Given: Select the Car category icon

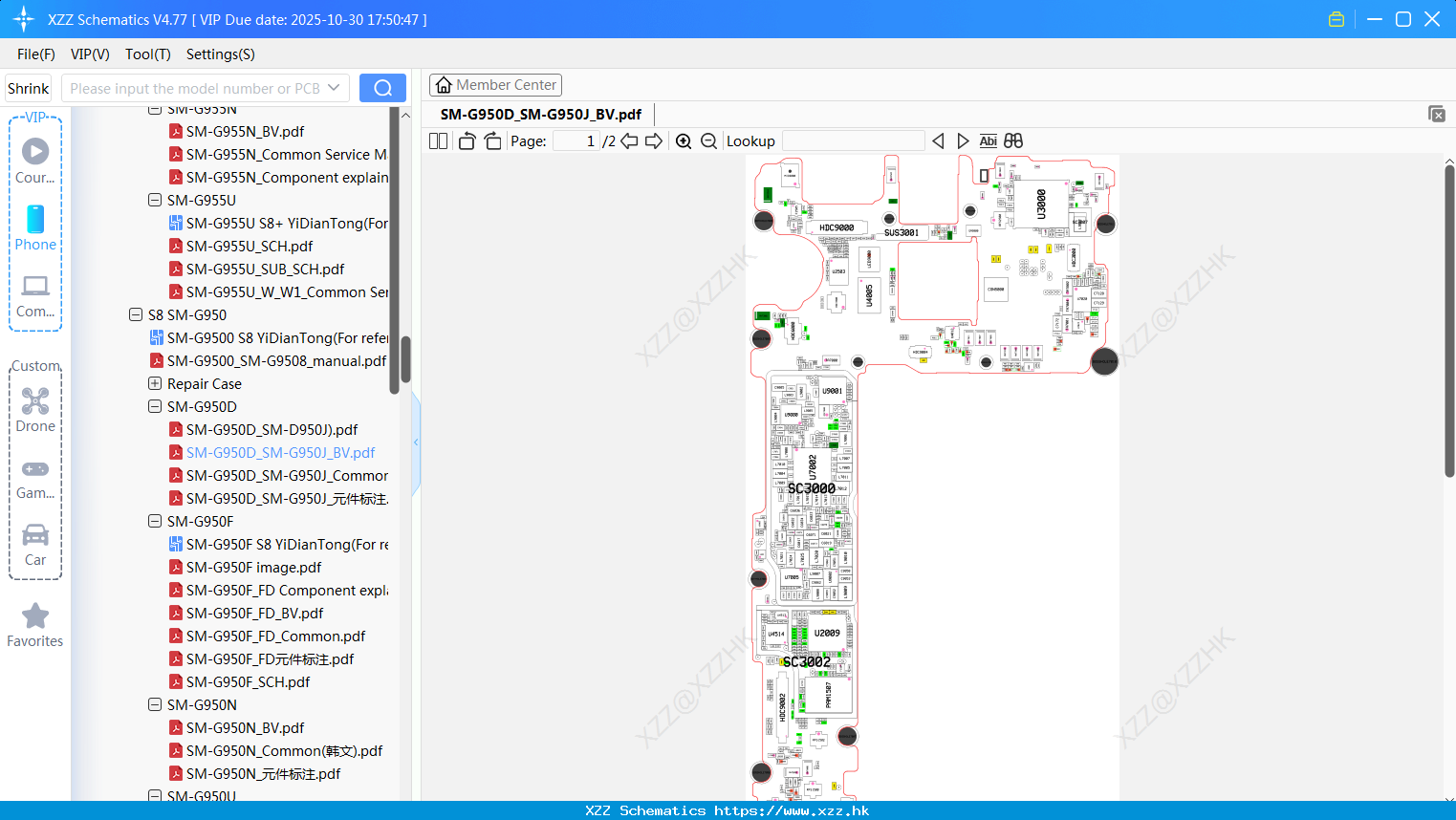Looking at the screenshot, I should (x=35, y=534).
